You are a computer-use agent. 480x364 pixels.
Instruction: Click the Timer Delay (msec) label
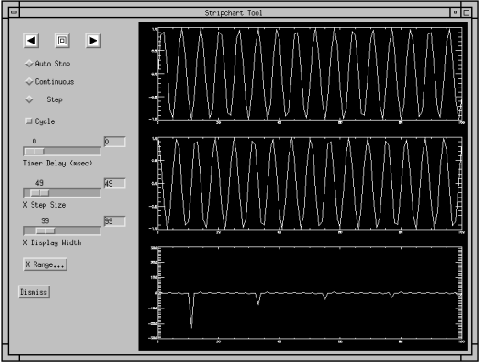click(x=57, y=163)
